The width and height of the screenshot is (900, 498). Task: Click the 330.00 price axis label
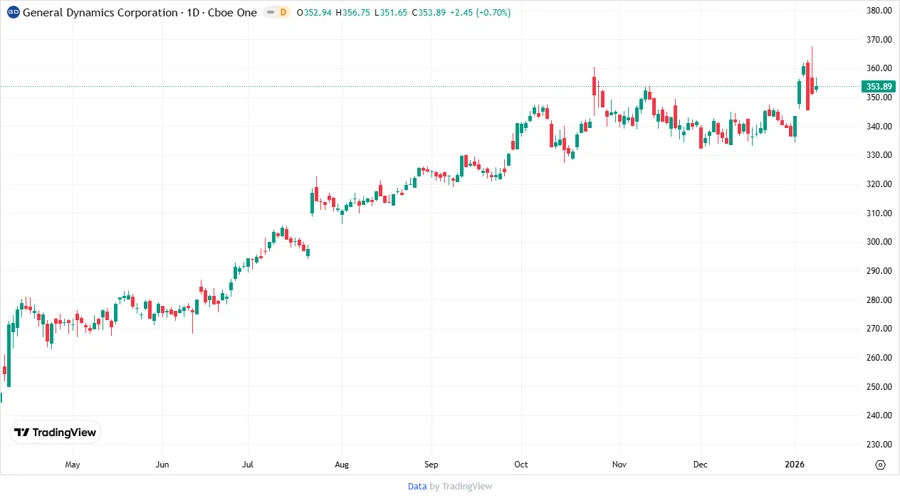click(879, 155)
